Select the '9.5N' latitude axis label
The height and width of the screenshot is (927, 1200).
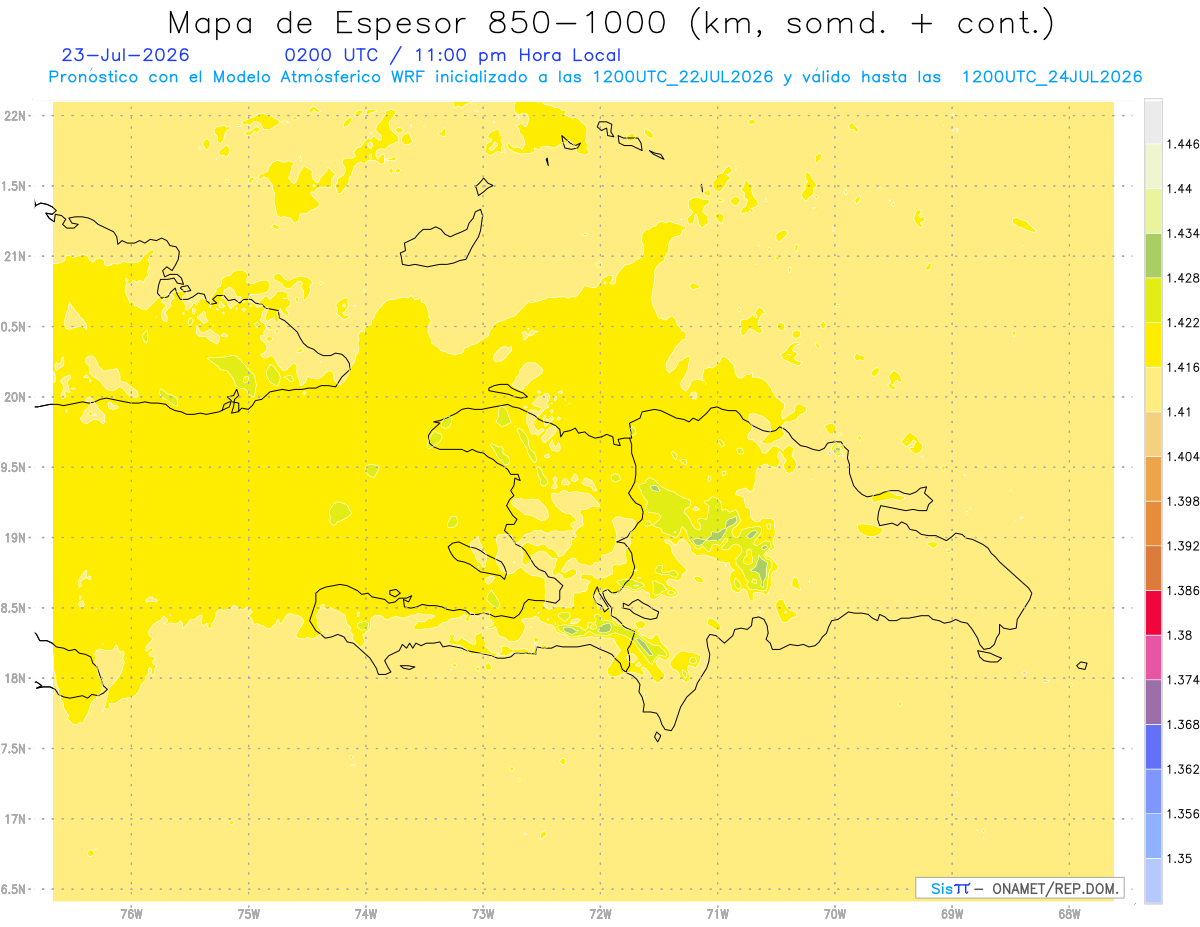[16, 467]
